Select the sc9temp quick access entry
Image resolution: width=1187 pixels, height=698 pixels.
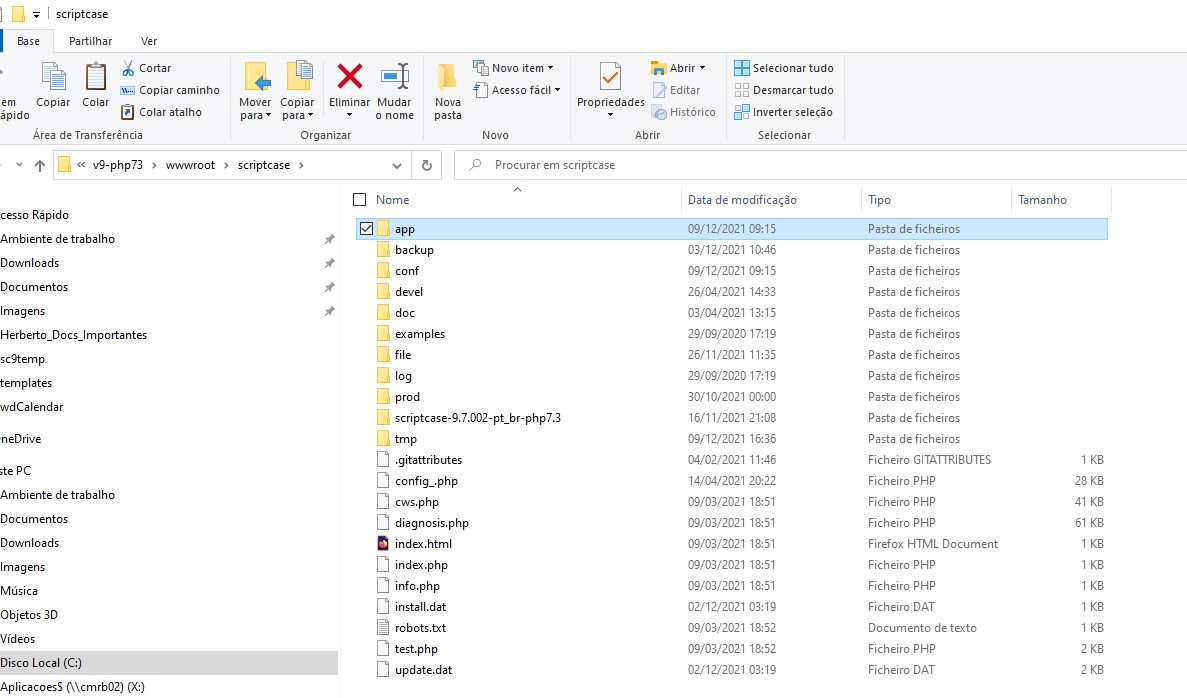(23, 359)
